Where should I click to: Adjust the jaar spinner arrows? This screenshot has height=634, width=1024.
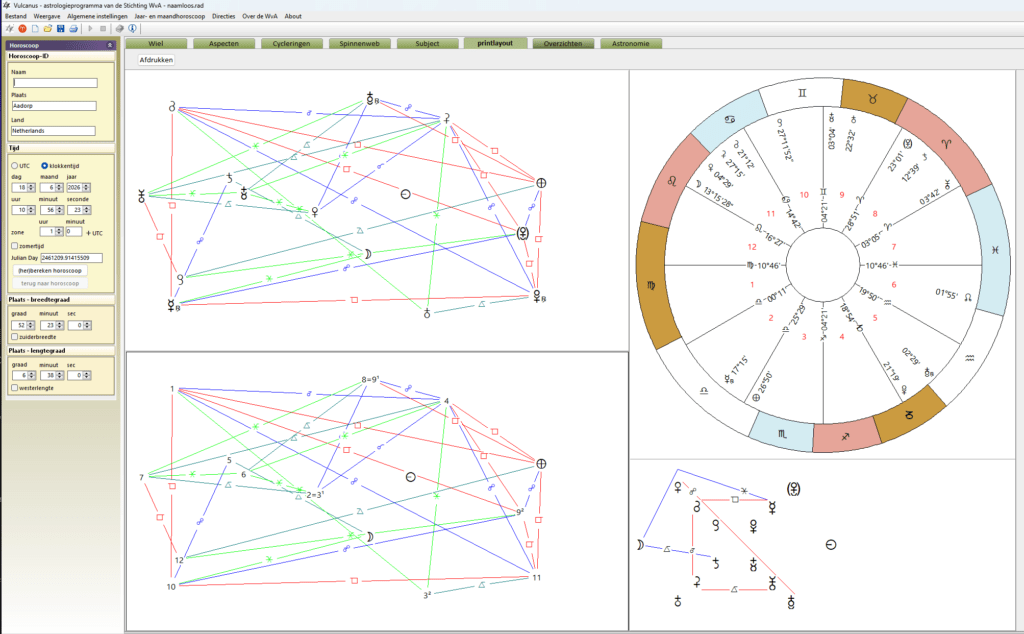[86, 187]
